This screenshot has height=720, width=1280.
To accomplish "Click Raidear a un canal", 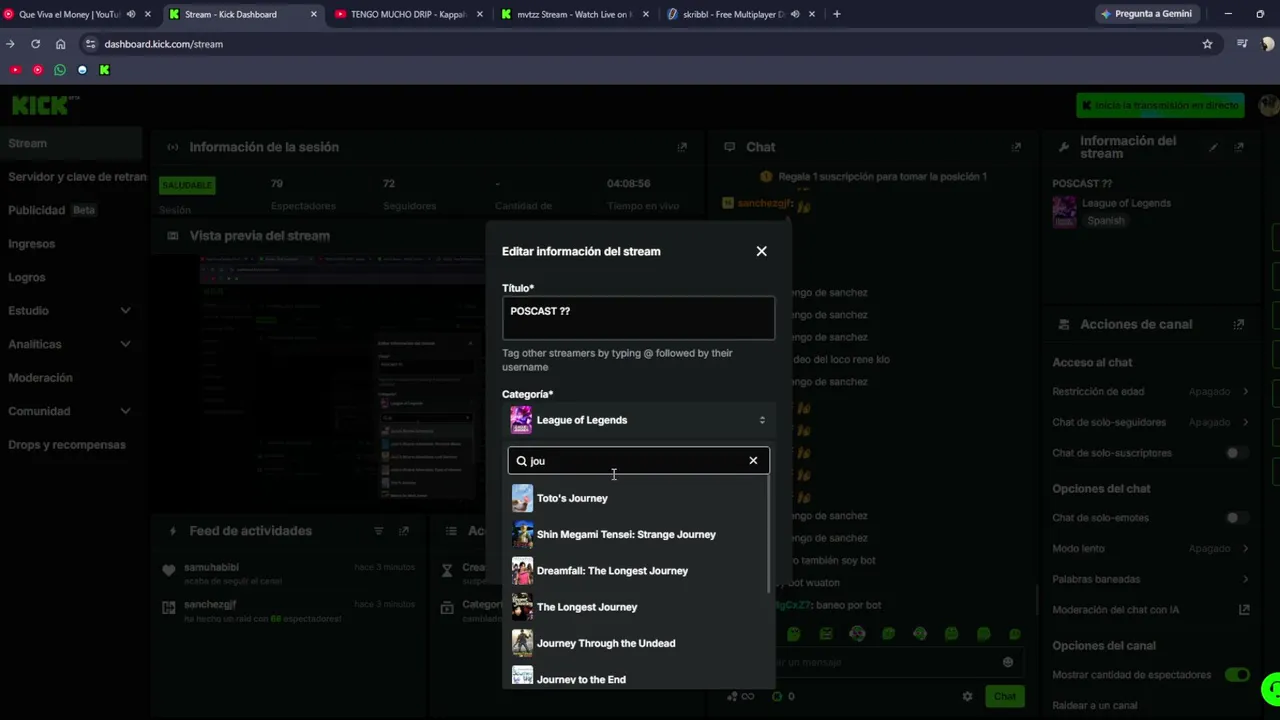I will pyautogui.click(x=1094, y=705).
